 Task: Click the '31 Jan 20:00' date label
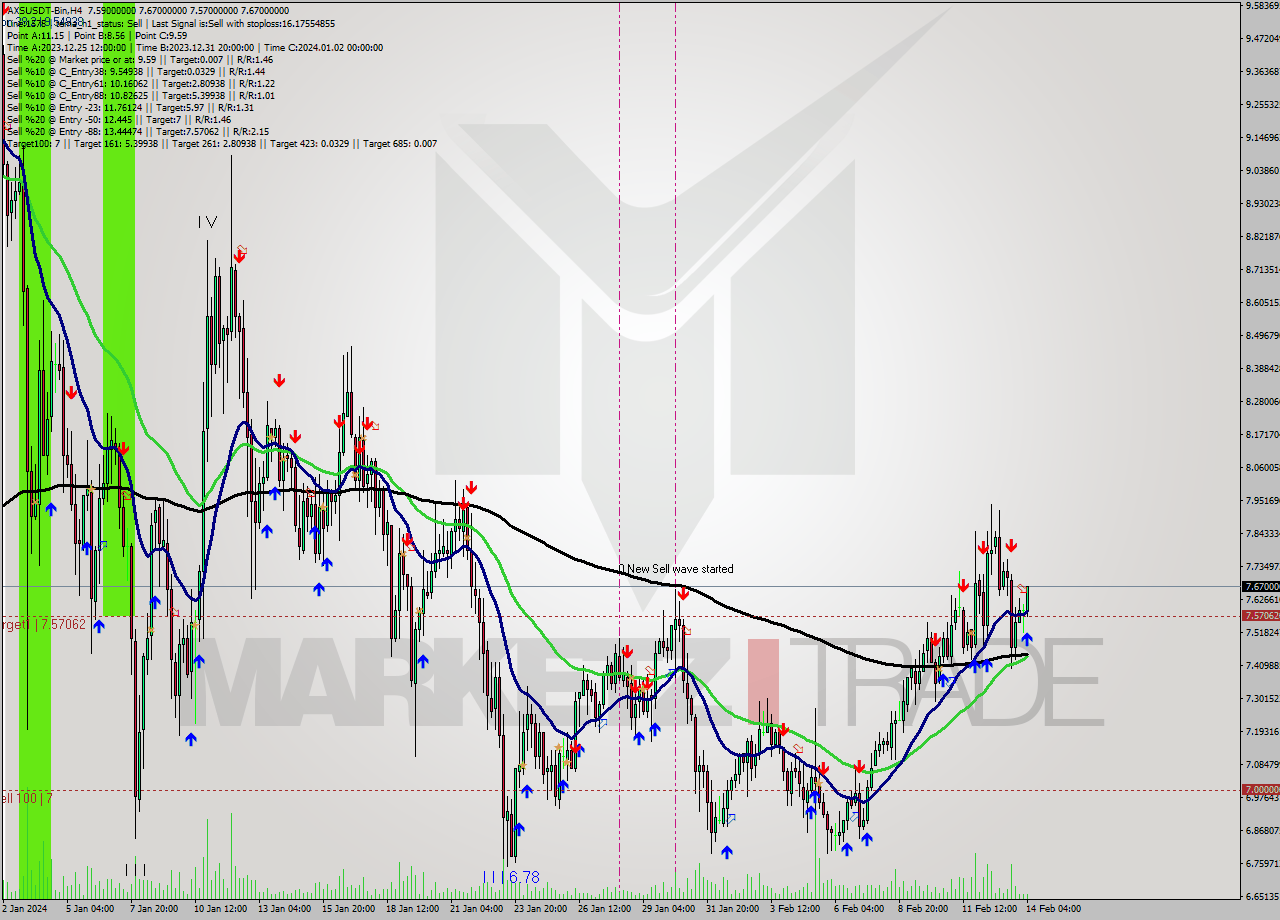coord(733,909)
